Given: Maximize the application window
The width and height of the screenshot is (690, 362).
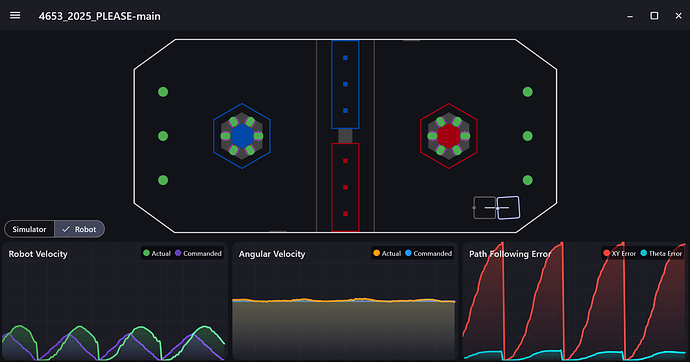Looking at the screenshot, I should pyautogui.click(x=654, y=16).
